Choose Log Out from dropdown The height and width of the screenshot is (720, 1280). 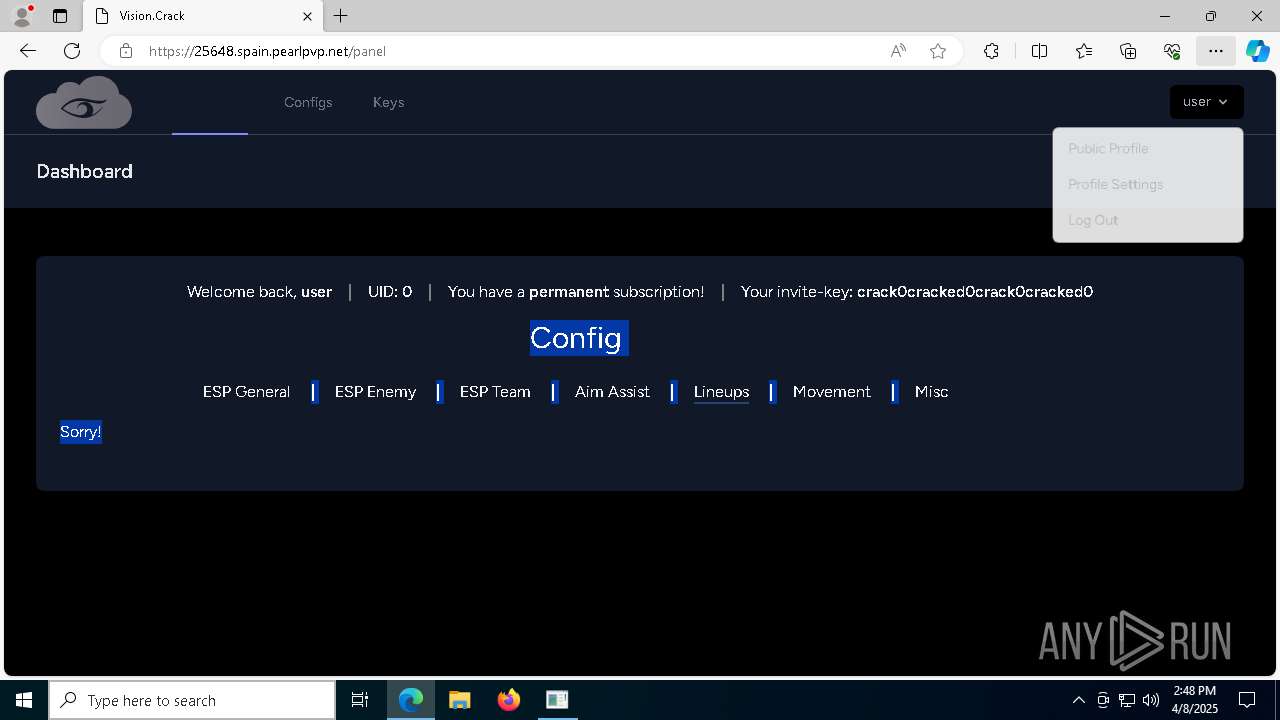1147,220
